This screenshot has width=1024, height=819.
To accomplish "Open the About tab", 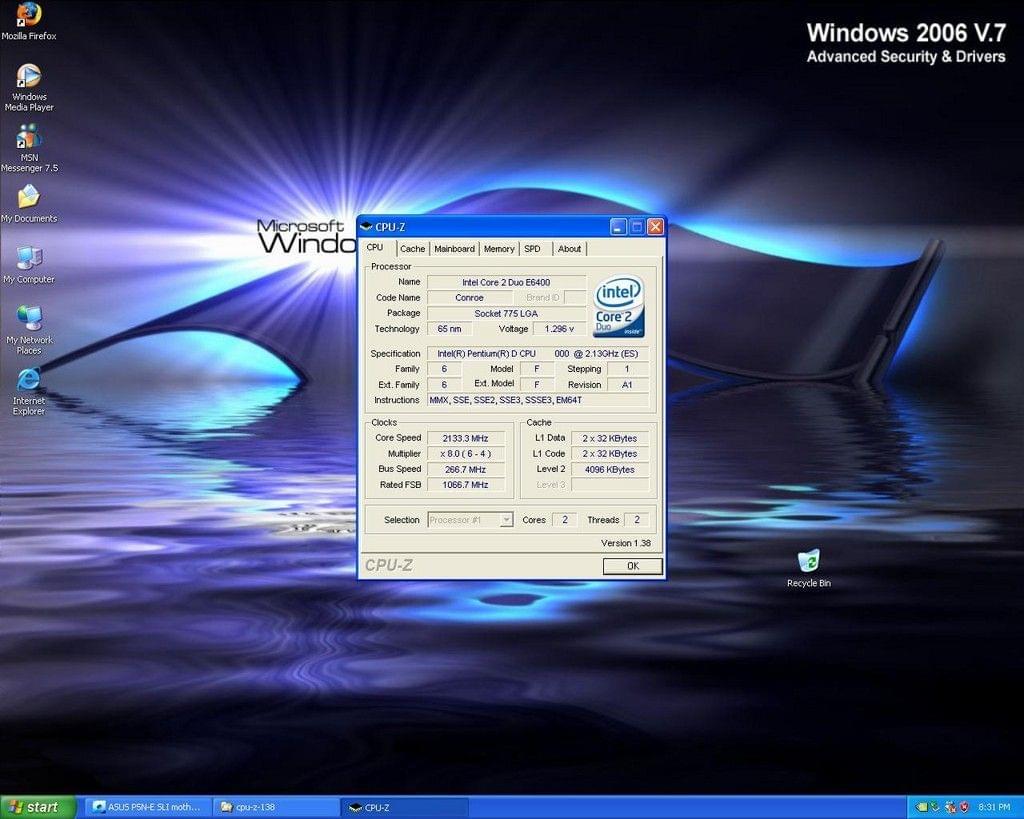I will (x=569, y=249).
